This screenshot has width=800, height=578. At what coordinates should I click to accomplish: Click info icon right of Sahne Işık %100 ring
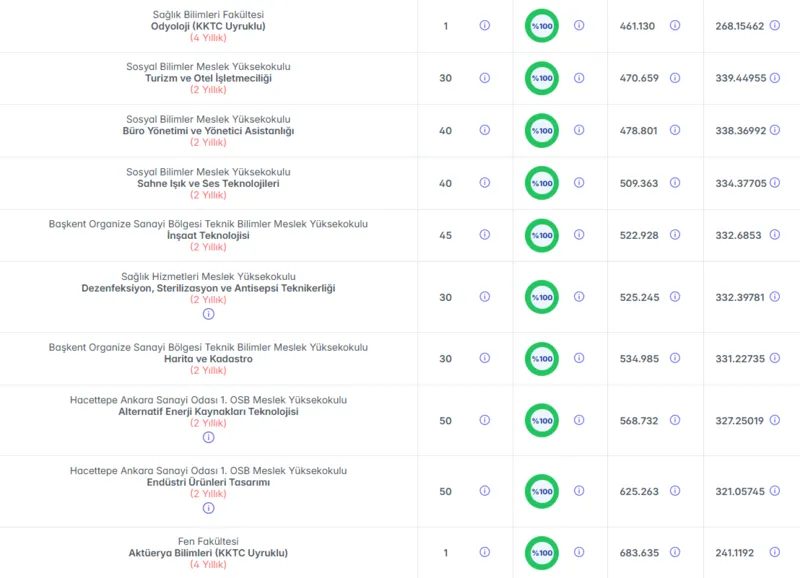tap(579, 183)
